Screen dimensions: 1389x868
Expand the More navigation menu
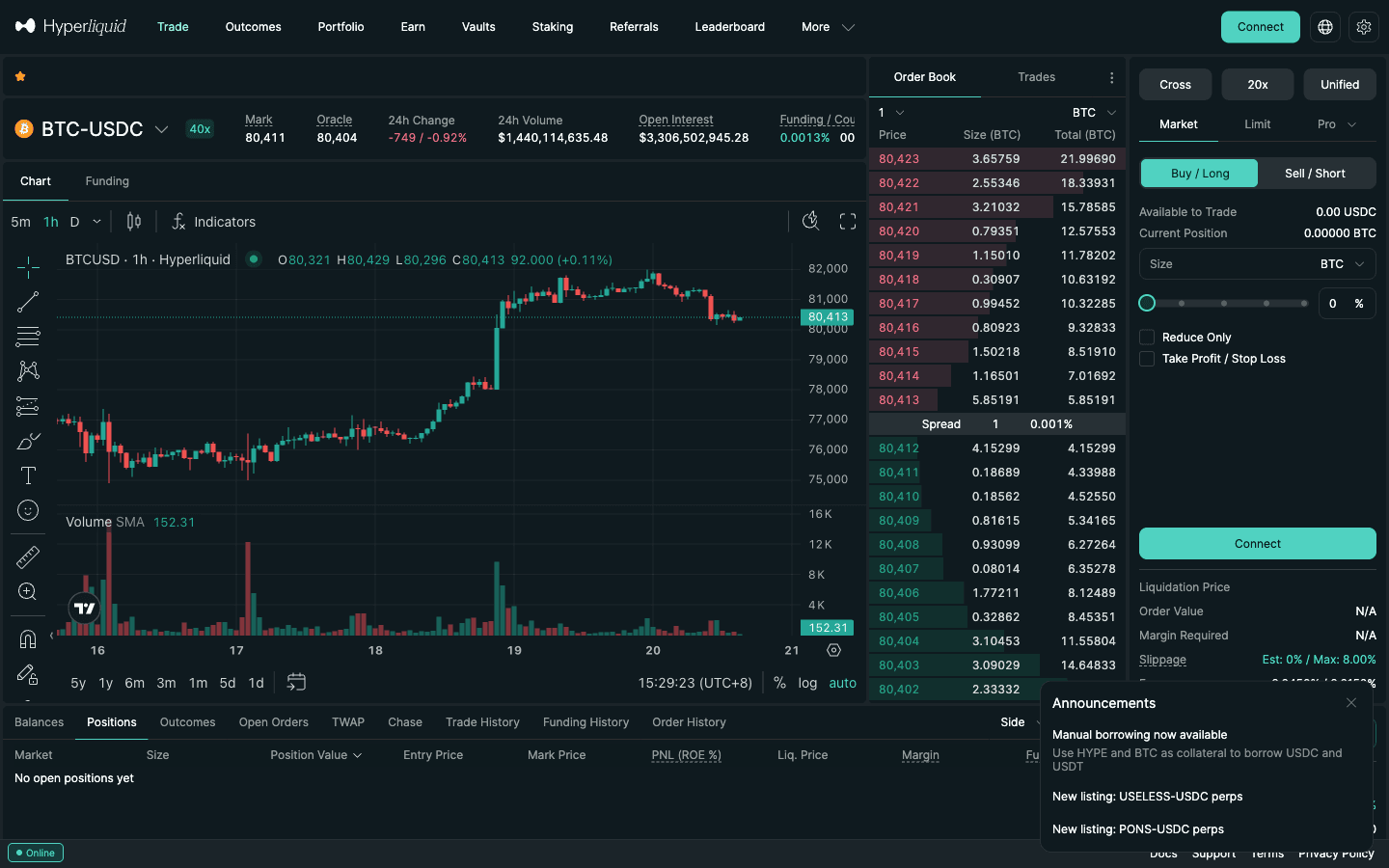pyautogui.click(x=828, y=27)
